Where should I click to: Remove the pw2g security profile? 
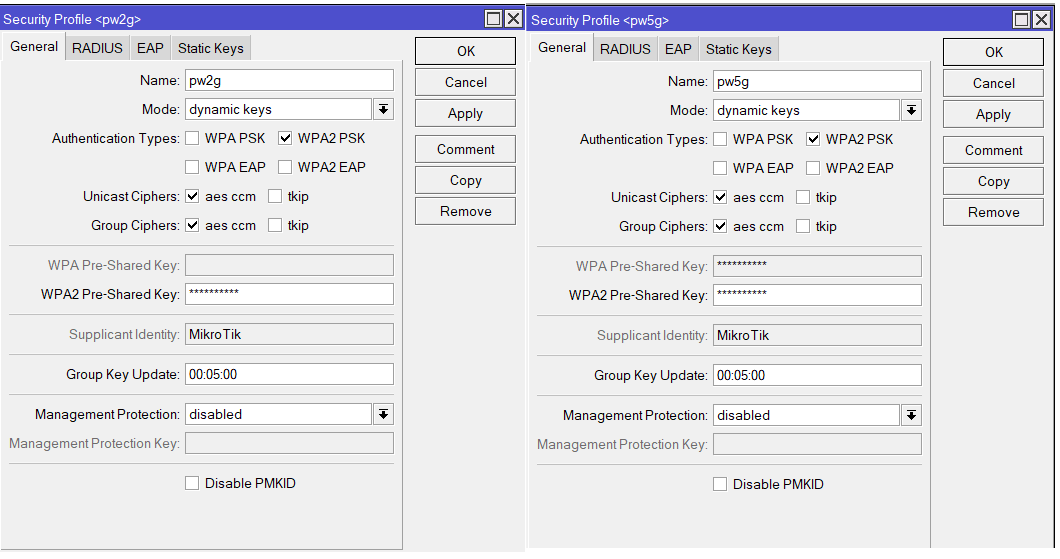coord(465,211)
